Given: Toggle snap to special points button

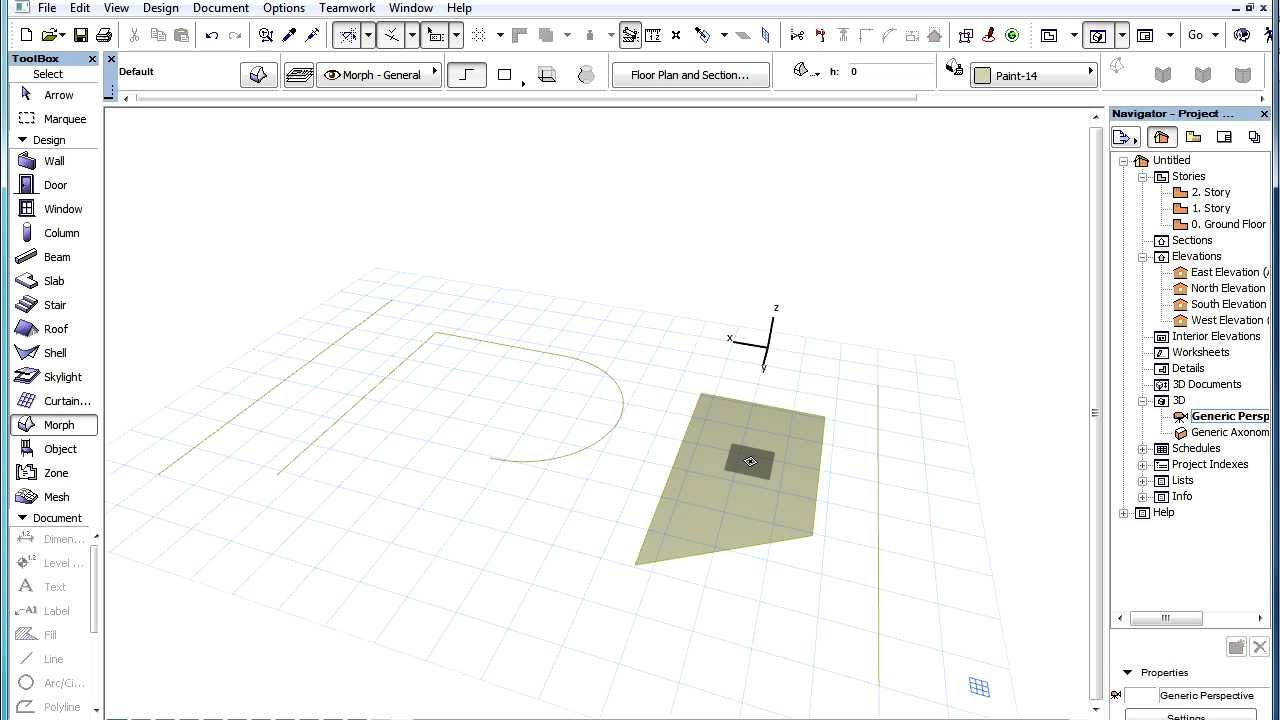Looking at the screenshot, I should pyautogui.click(x=391, y=35).
